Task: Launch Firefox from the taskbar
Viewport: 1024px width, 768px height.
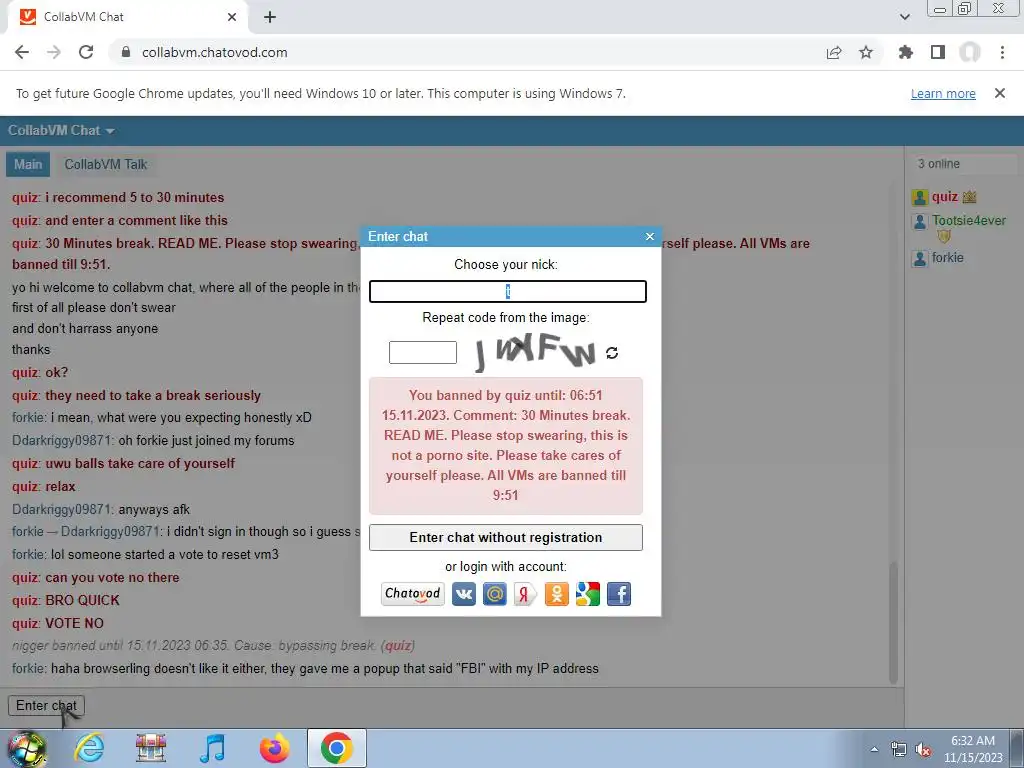Action: click(274, 748)
